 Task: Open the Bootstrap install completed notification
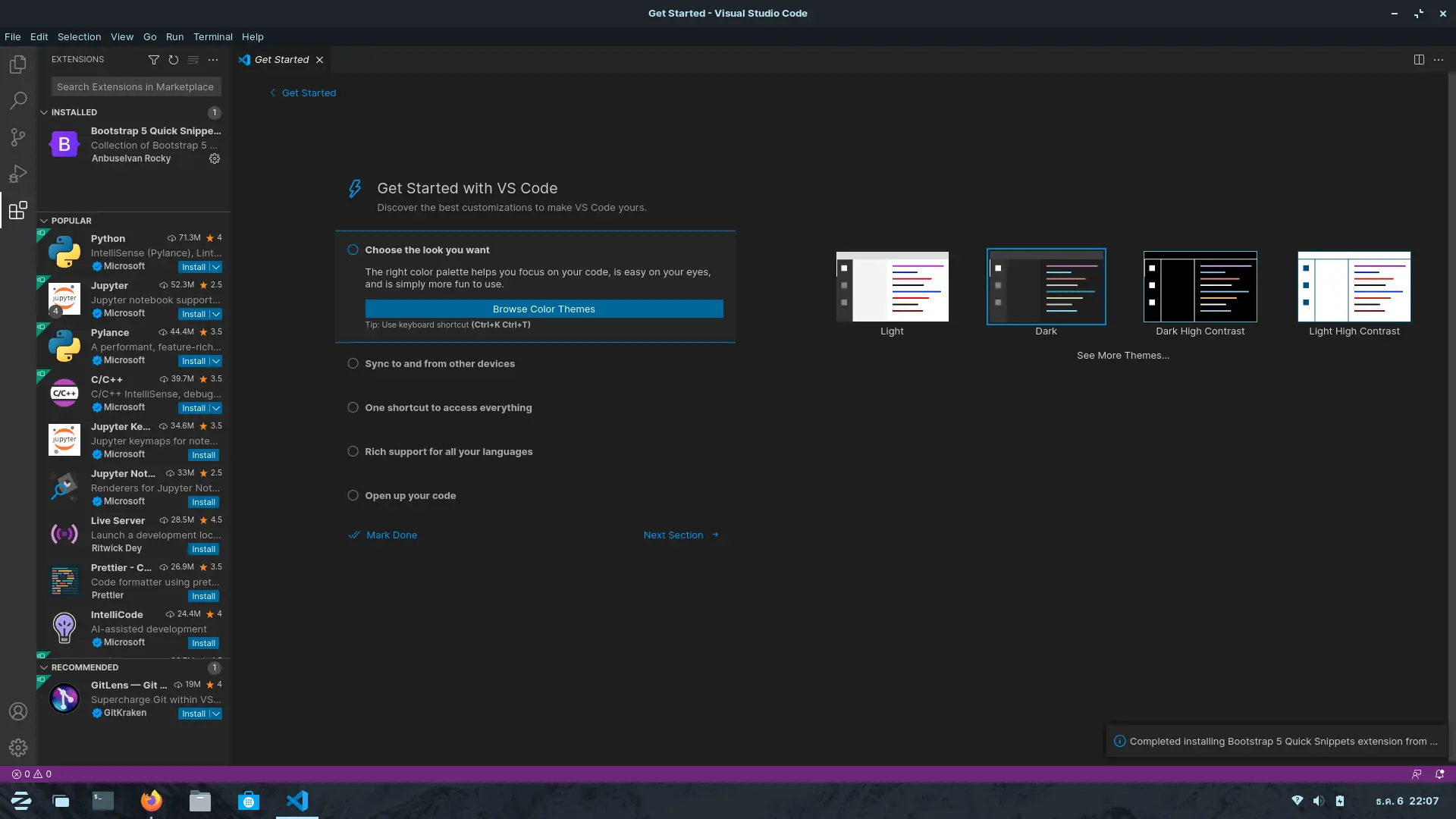[x=1276, y=741]
